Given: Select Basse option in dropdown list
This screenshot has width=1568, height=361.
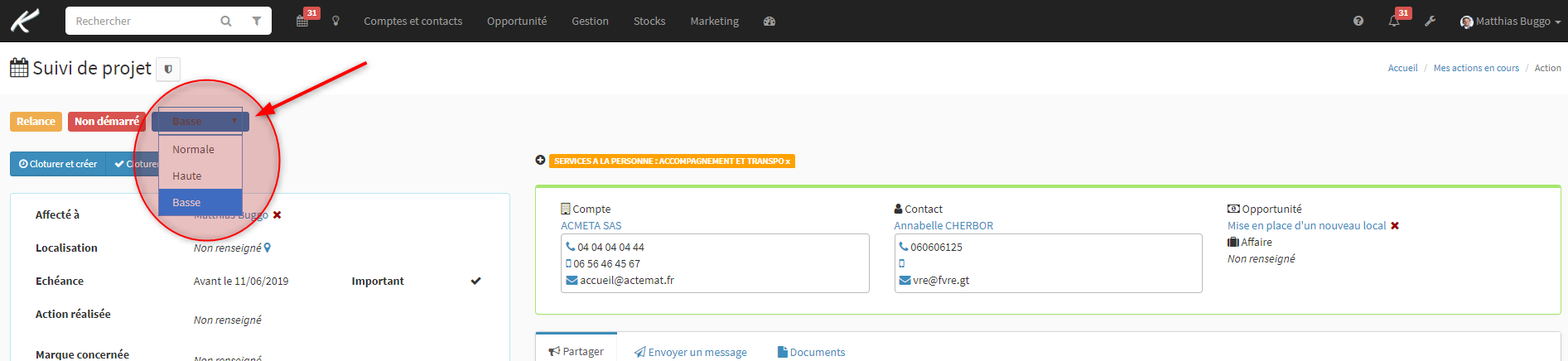Looking at the screenshot, I should coord(200,203).
